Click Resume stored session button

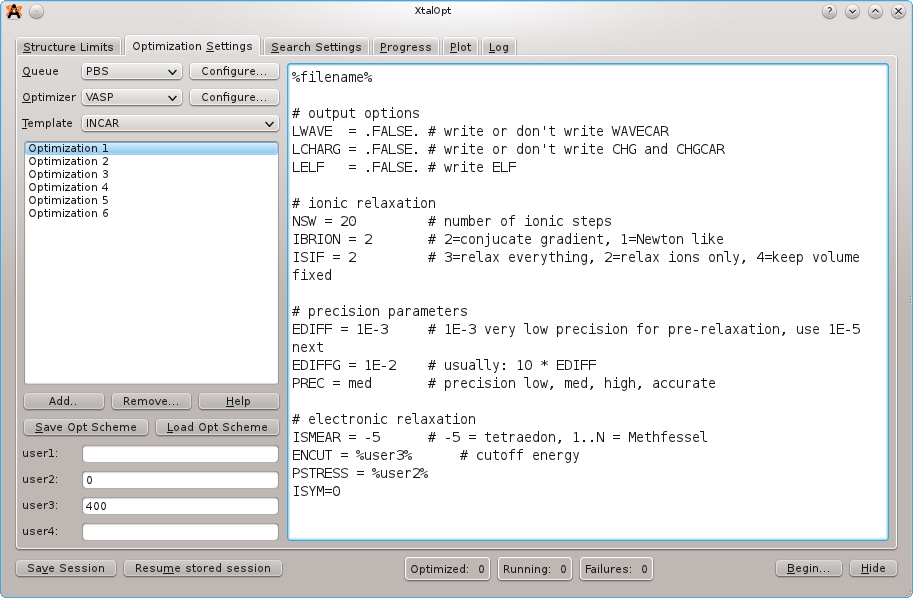pos(203,568)
